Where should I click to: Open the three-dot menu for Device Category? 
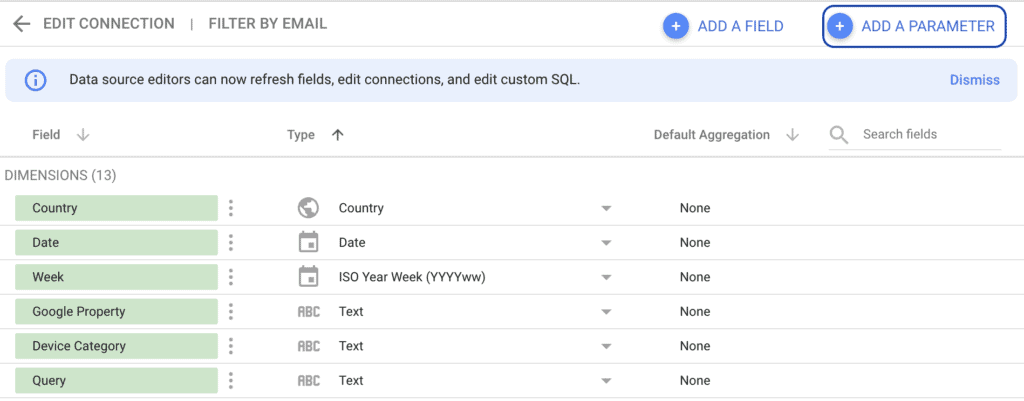231,346
